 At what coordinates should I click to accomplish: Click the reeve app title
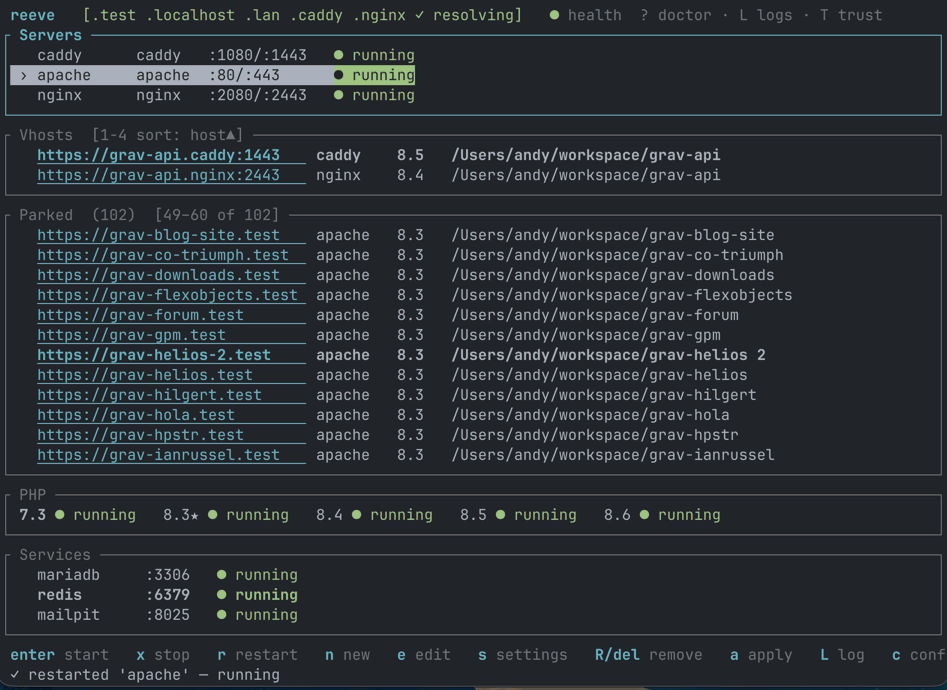[x=33, y=15]
